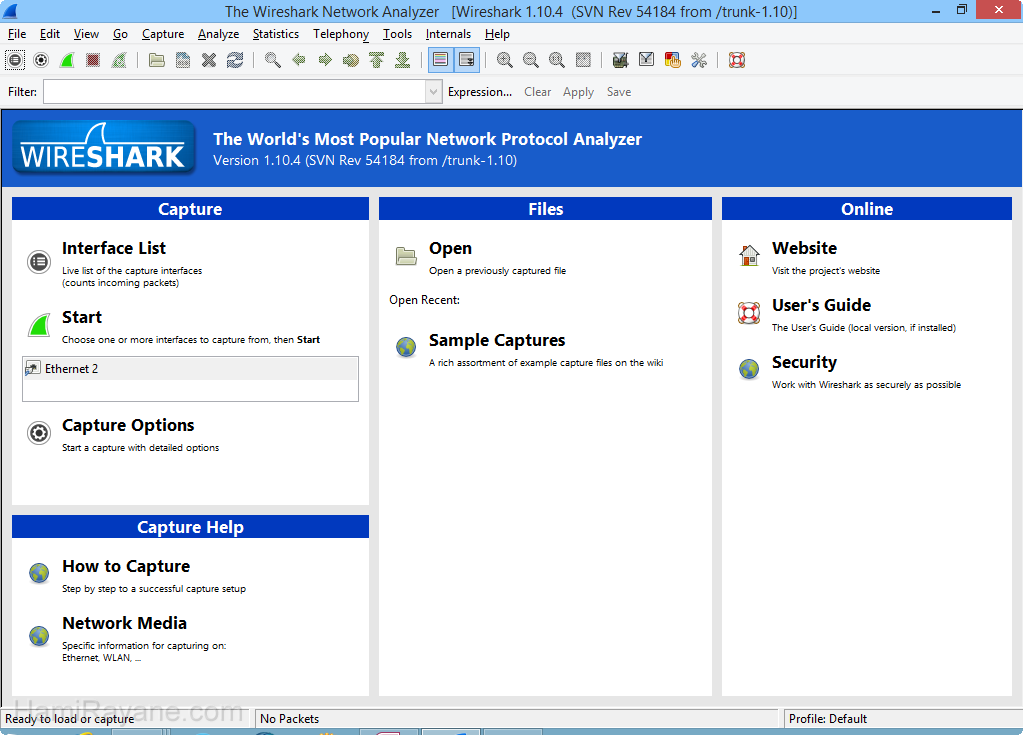Open the Capture menu
Viewport: 1023px width, 735px height.
click(x=162, y=34)
